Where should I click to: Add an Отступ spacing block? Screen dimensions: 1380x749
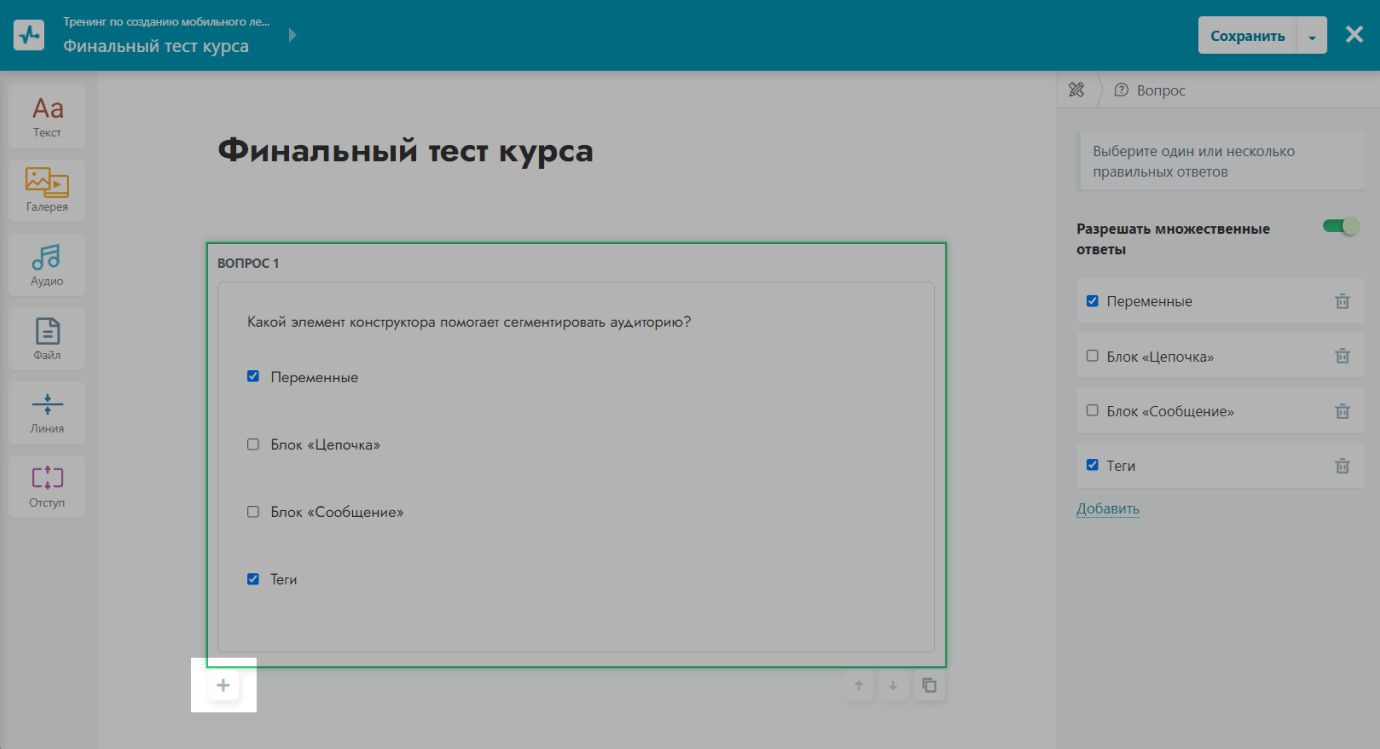(x=47, y=486)
